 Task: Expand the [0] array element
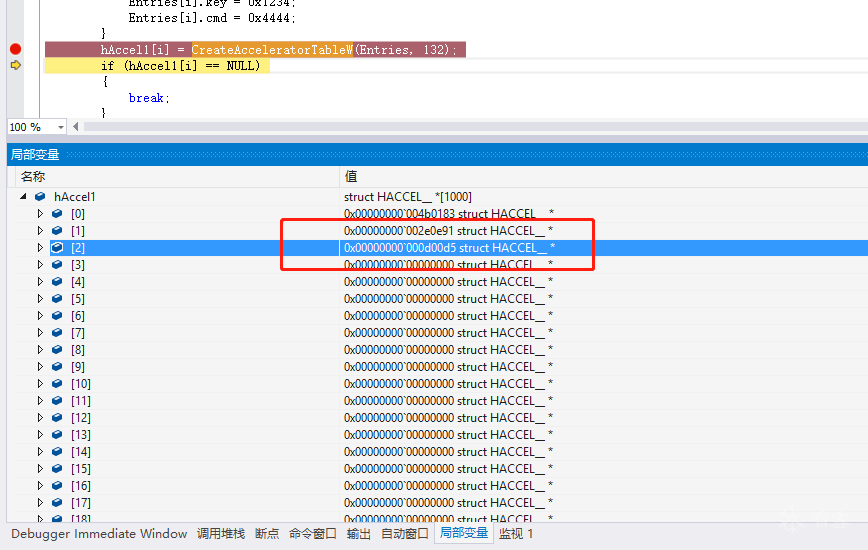point(40,214)
